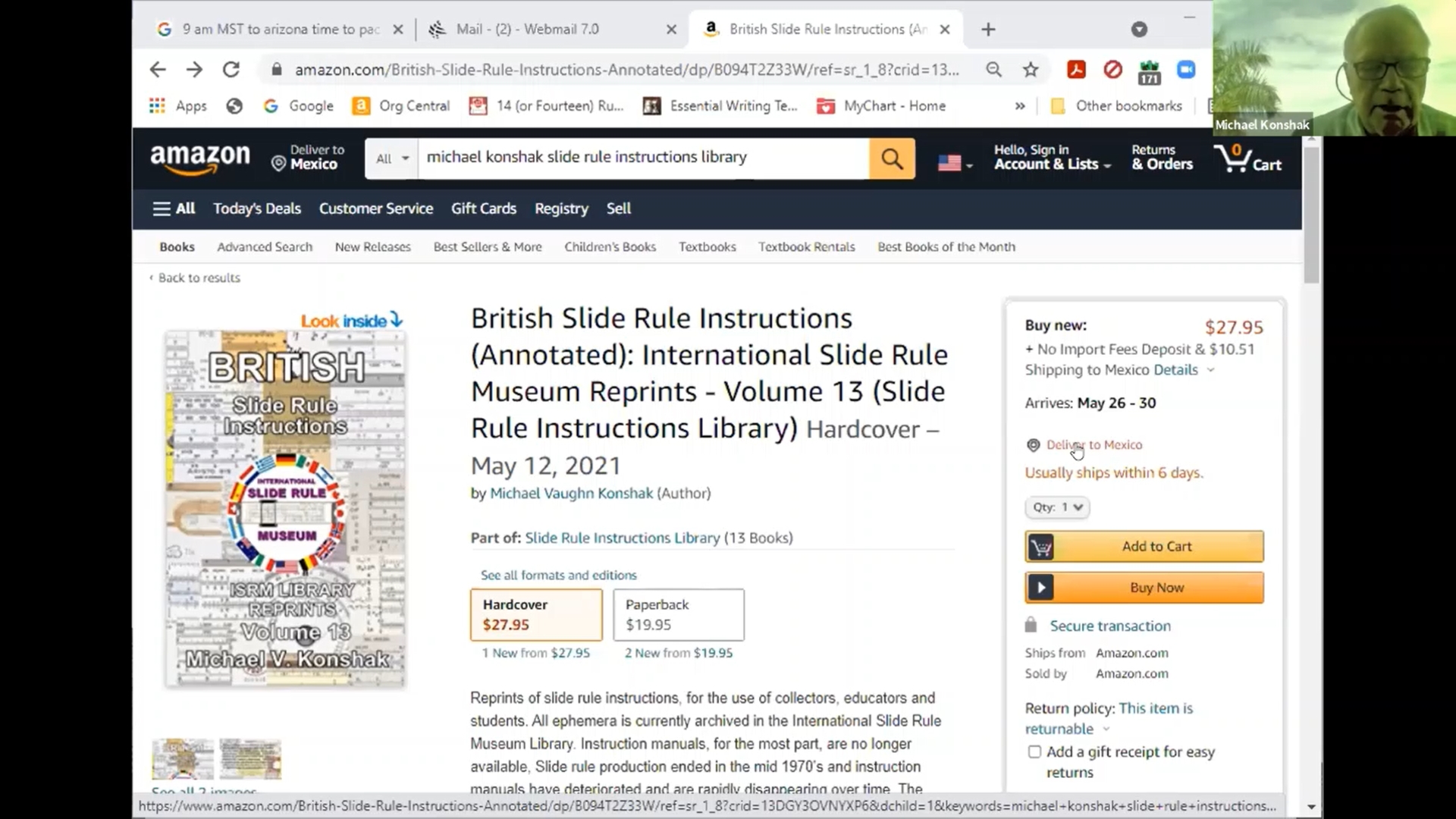Select the second cover thumbnail
The image size is (1456, 819).
coord(250,759)
